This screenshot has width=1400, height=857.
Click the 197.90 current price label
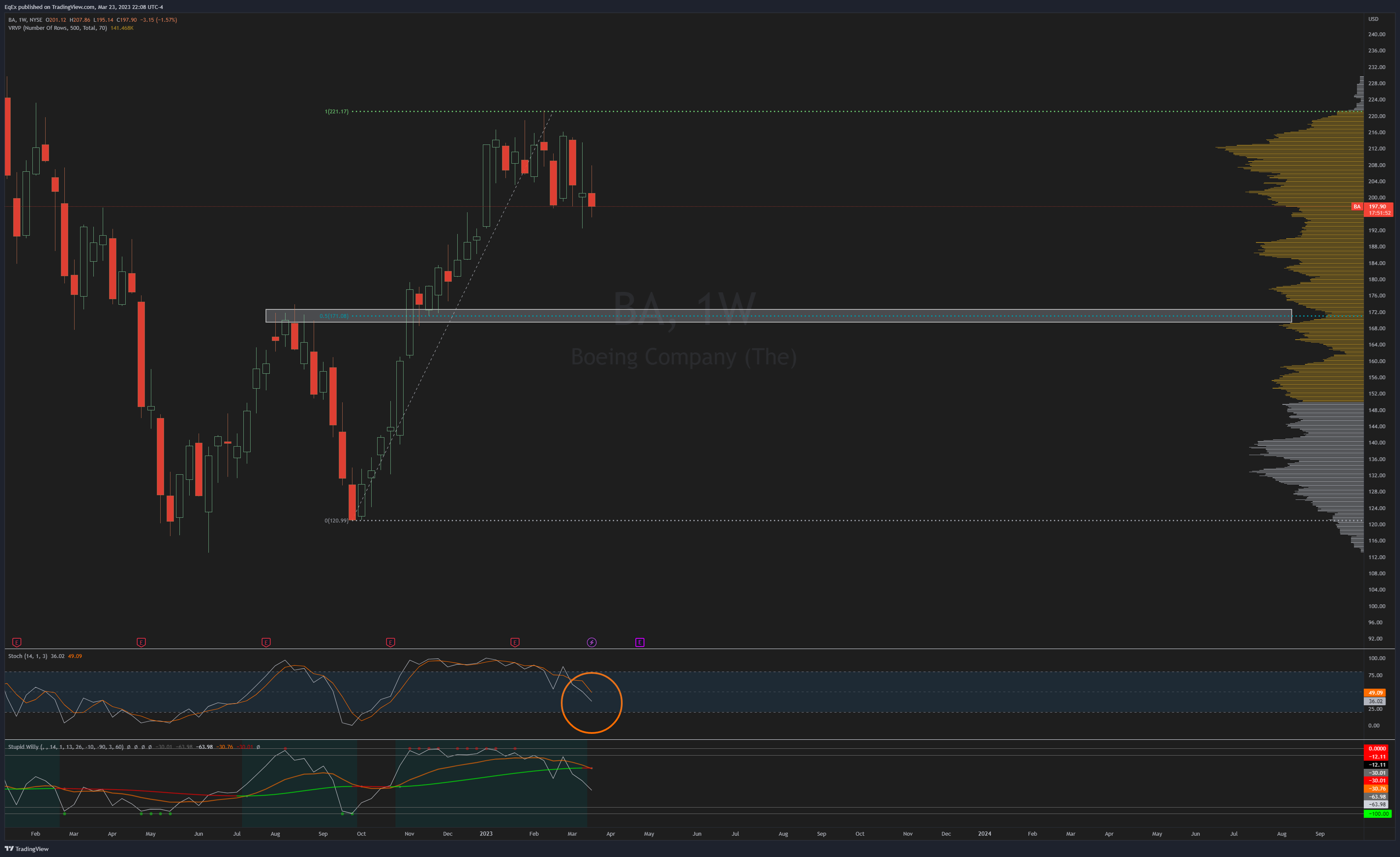point(1378,206)
